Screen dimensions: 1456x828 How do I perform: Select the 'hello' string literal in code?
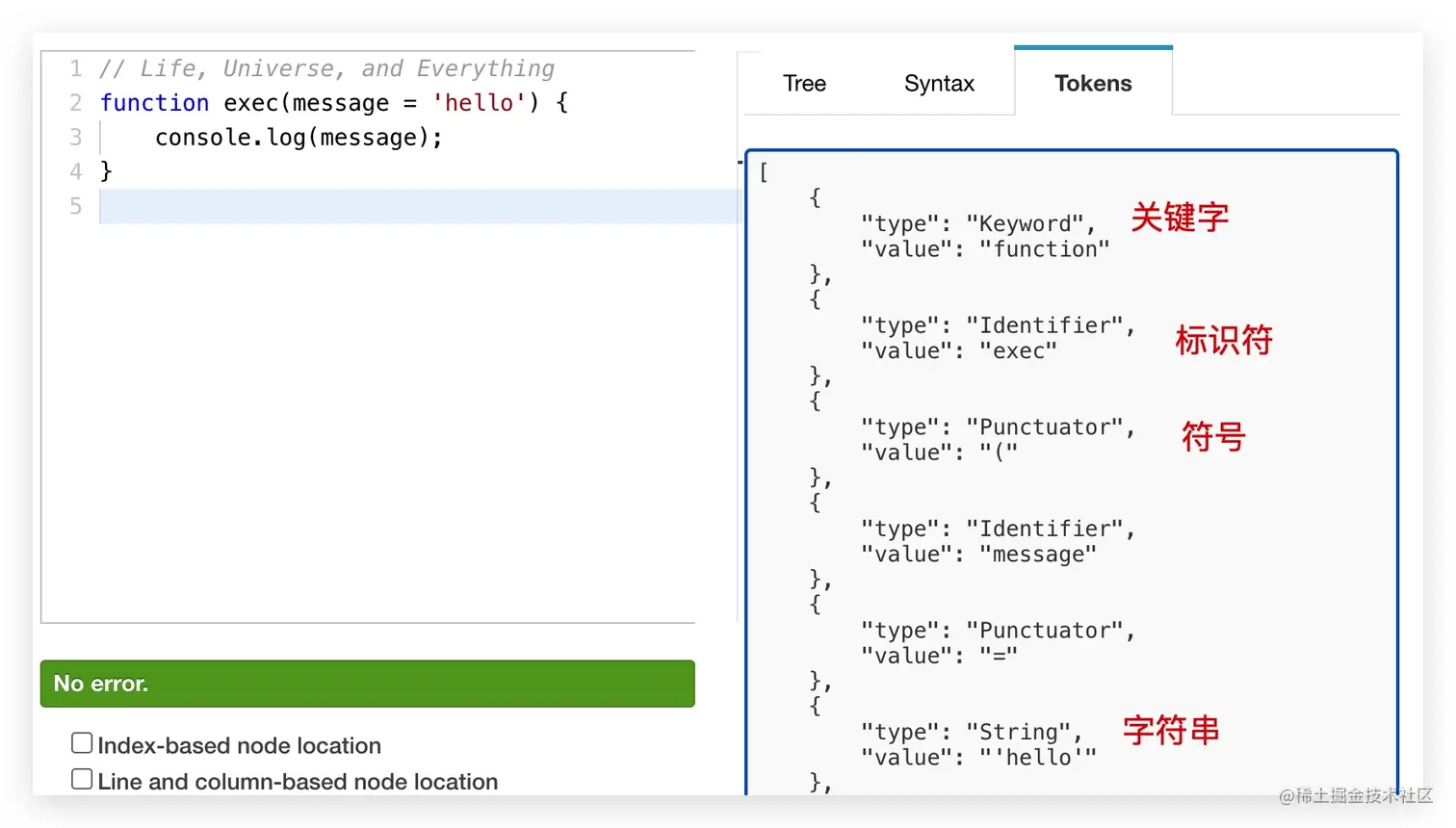point(479,102)
